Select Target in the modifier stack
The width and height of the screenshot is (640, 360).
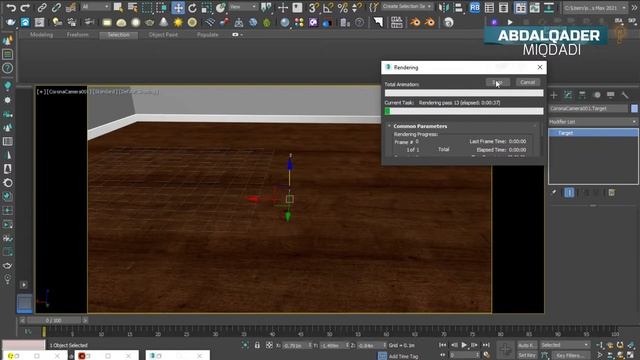coord(593,133)
